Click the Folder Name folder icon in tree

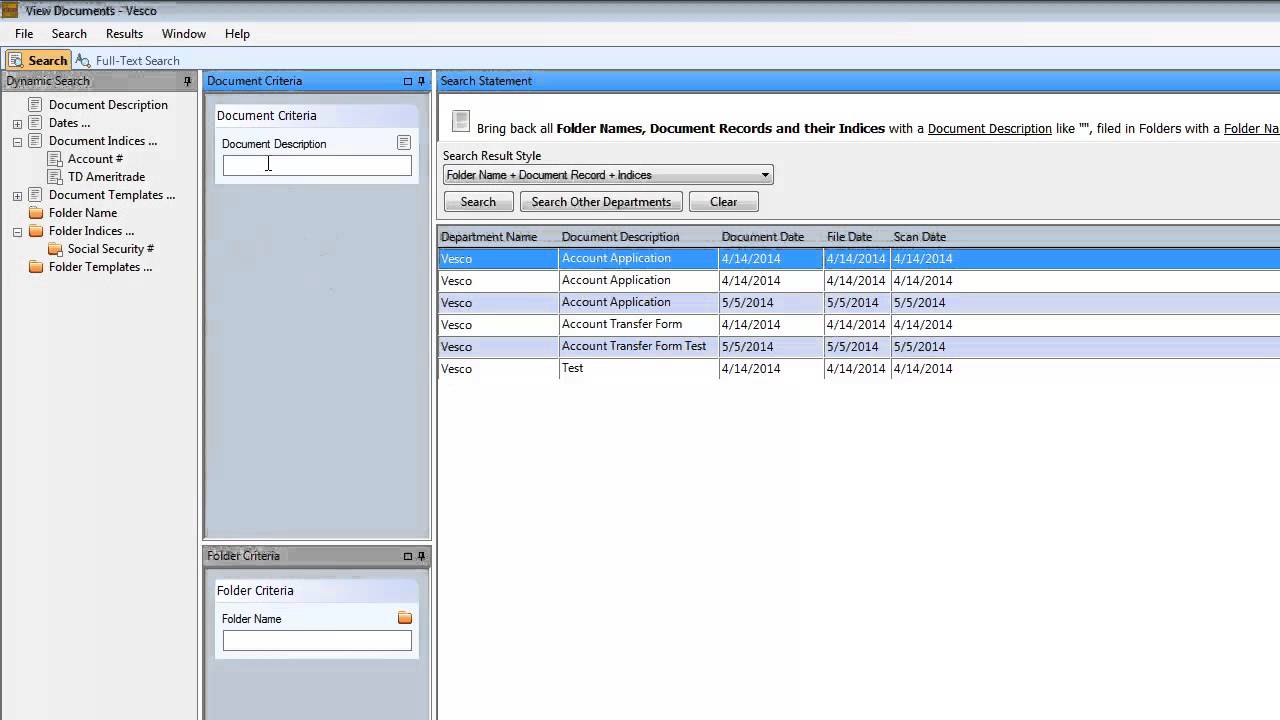click(36, 213)
